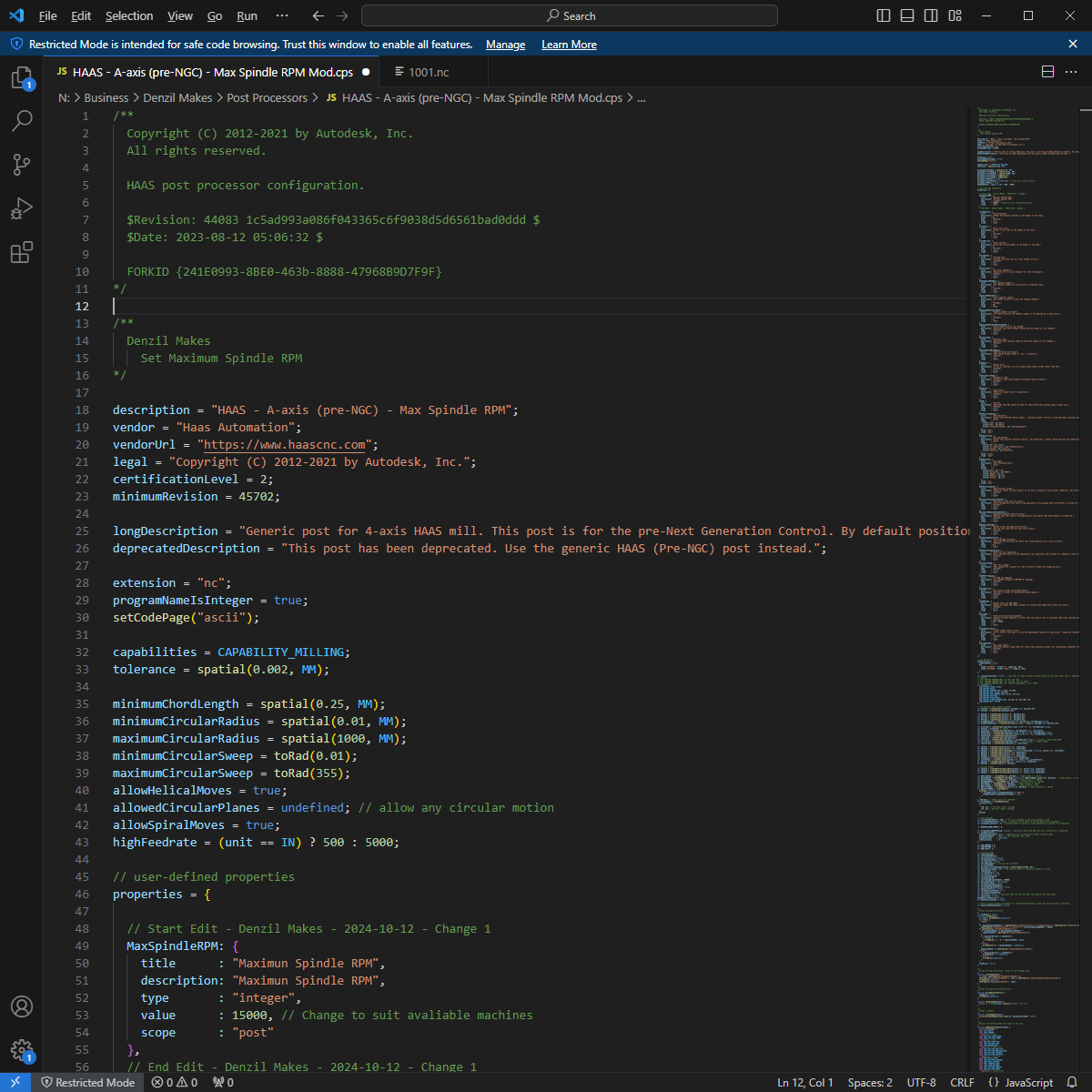Toggle the bottom Panel layout button
The width and height of the screenshot is (1092, 1092).
coord(907,15)
